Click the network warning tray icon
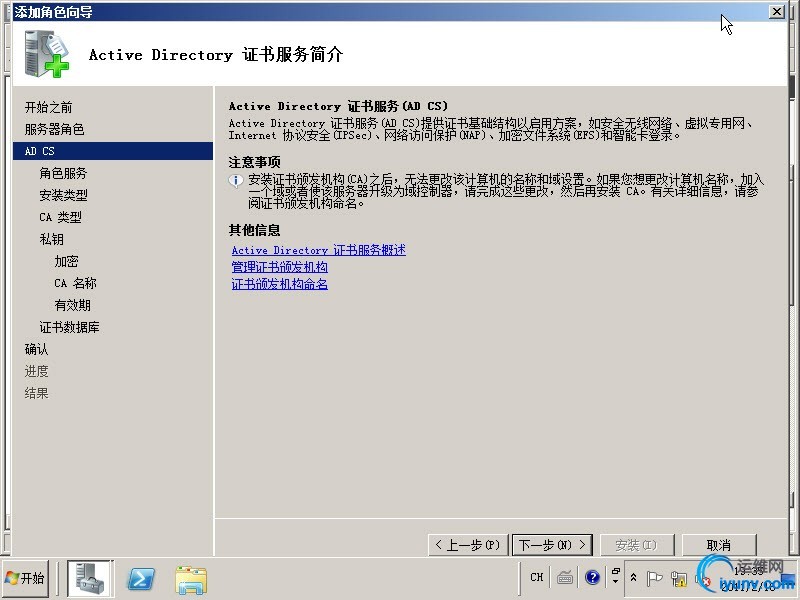The height and width of the screenshot is (600, 800). click(x=679, y=579)
